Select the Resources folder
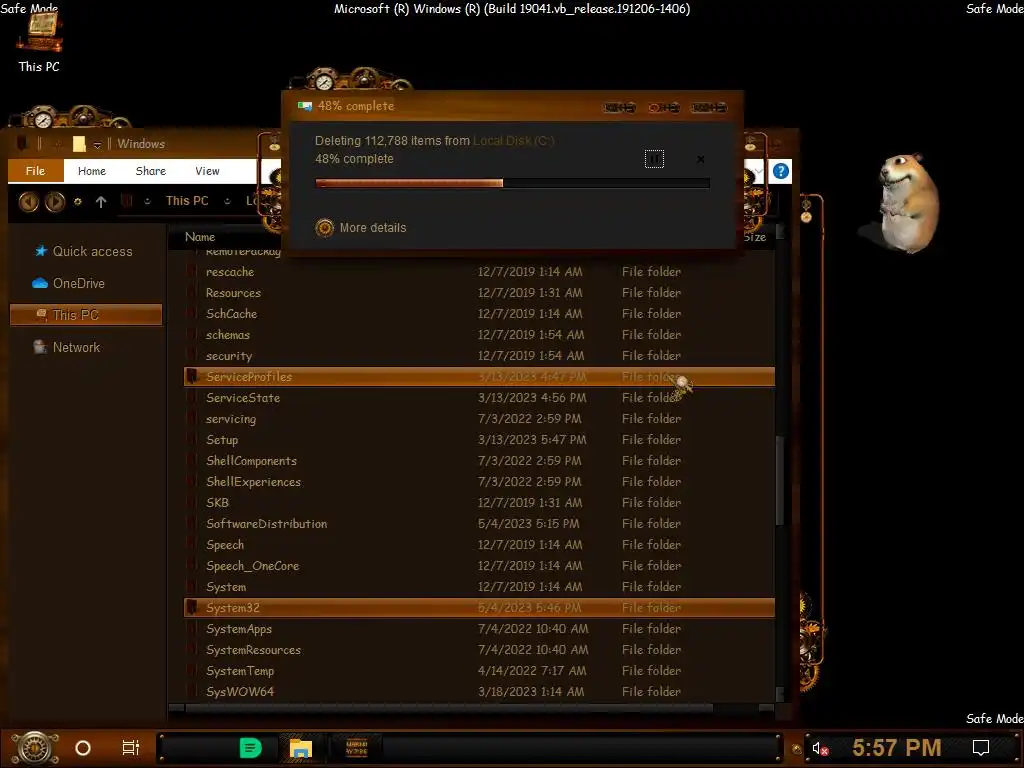 coord(479,293)
